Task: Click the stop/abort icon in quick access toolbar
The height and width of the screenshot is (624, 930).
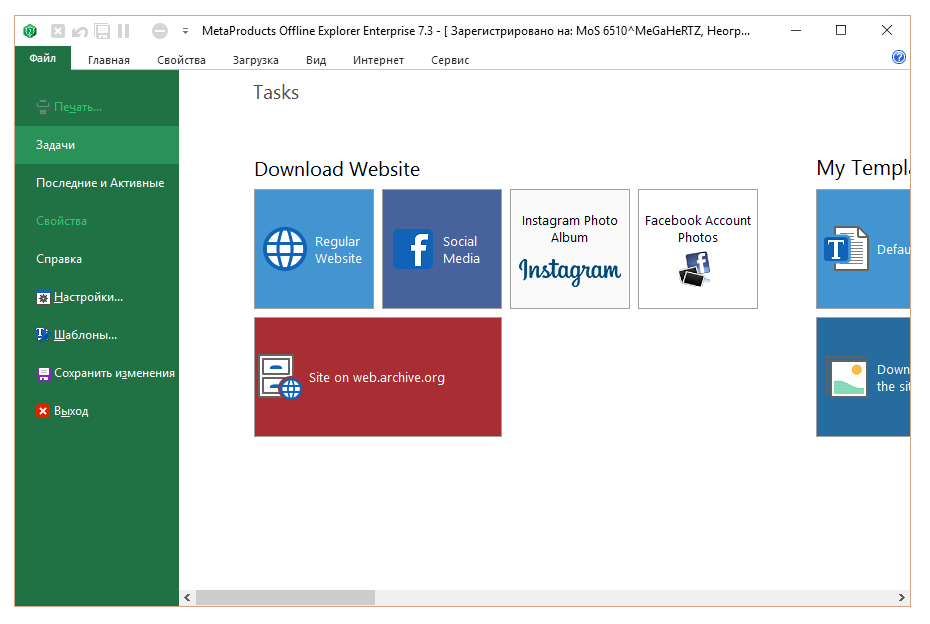Action: coord(58,31)
